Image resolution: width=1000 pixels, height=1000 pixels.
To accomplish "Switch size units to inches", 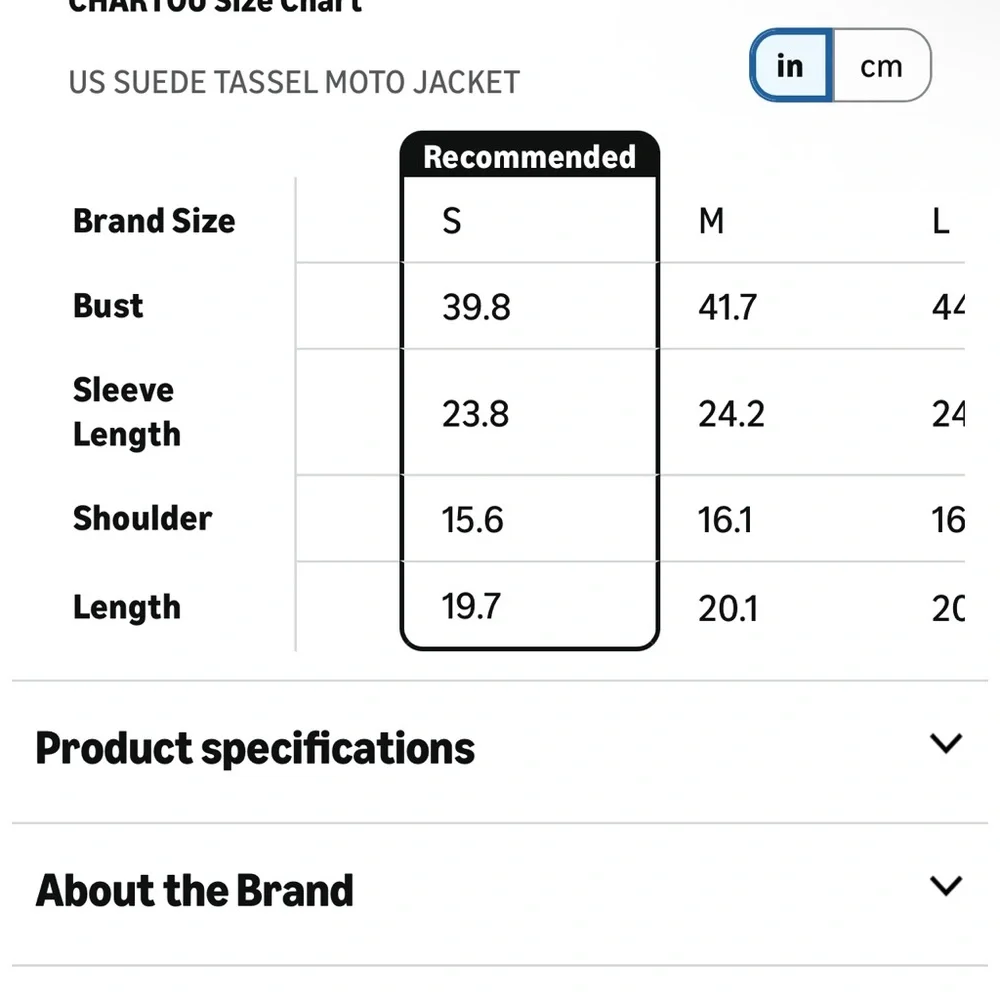I will coord(791,65).
